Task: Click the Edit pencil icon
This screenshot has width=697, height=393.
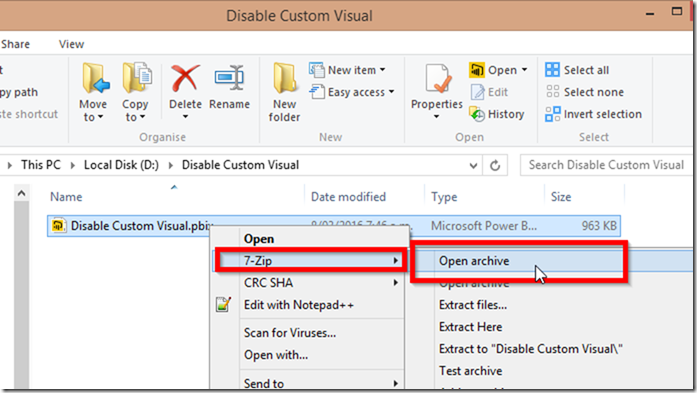Action: (x=477, y=92)
